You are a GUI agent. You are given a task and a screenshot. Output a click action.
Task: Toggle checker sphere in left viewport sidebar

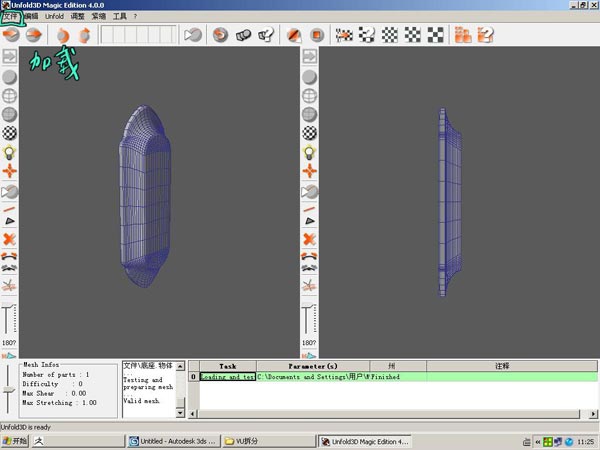coord(10,133)
